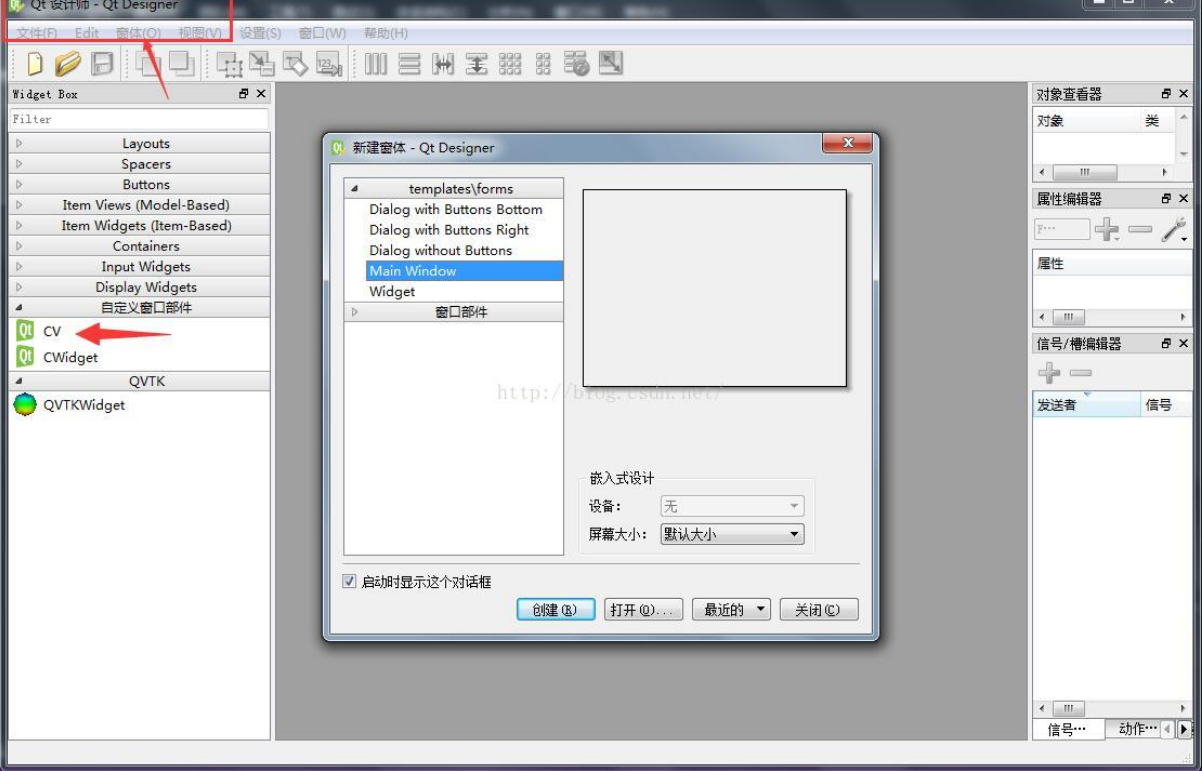The width and height of the screenshot is (1202, 771).
Task: Collapse the QVTK category
Action: pyautogui.click(x=140, y=381)
